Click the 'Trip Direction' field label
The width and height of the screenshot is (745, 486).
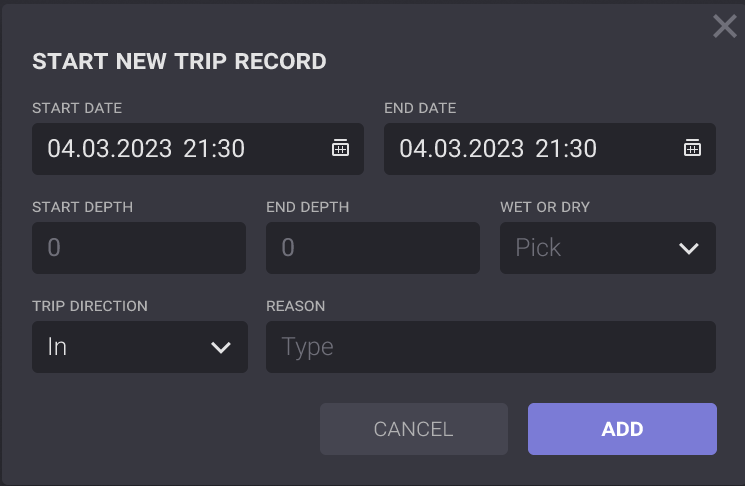click(89, 306)
